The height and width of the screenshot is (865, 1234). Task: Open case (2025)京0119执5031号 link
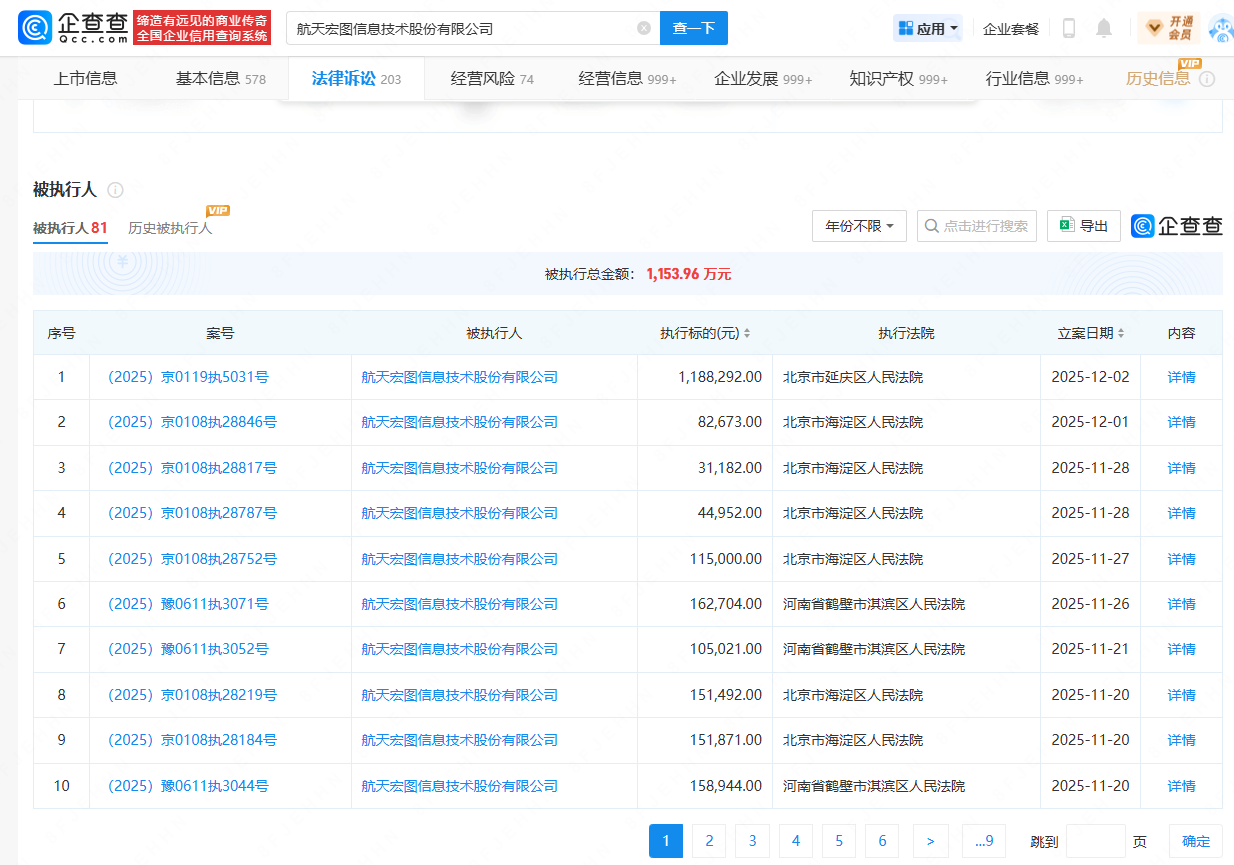[x=188, y=377]
